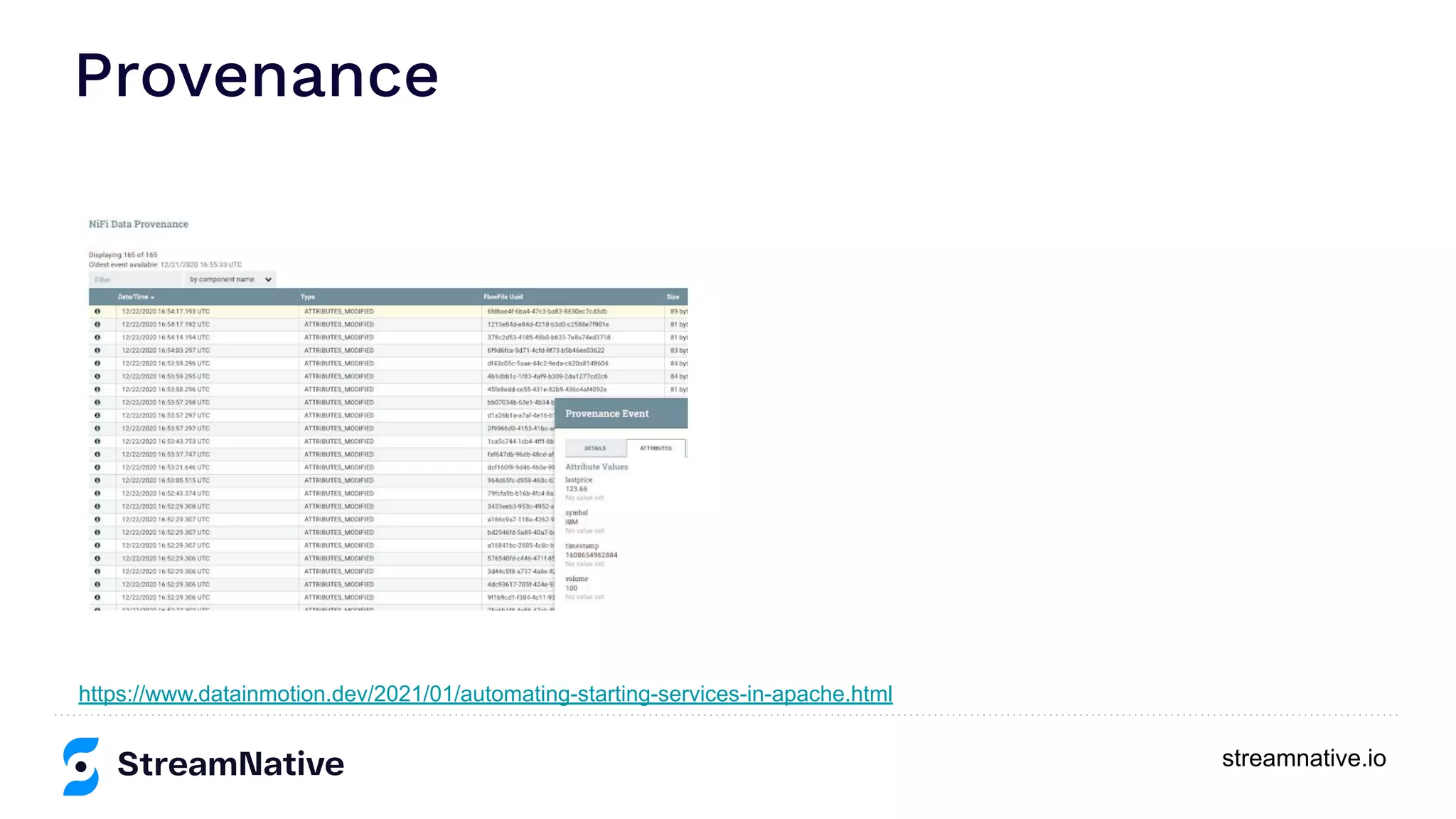Click the Type column header

tap(308, 297)
